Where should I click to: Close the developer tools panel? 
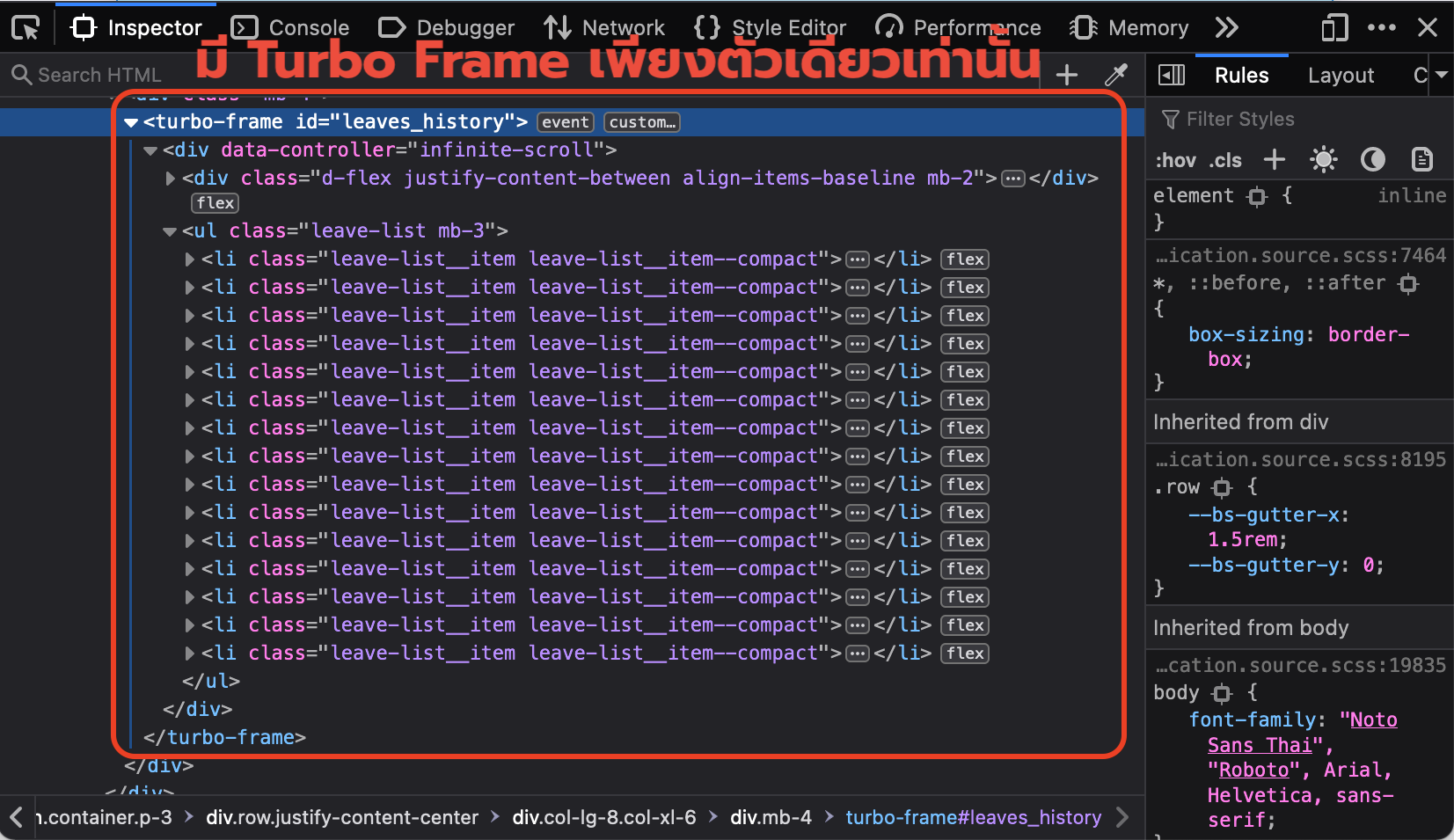point(1428,28)
